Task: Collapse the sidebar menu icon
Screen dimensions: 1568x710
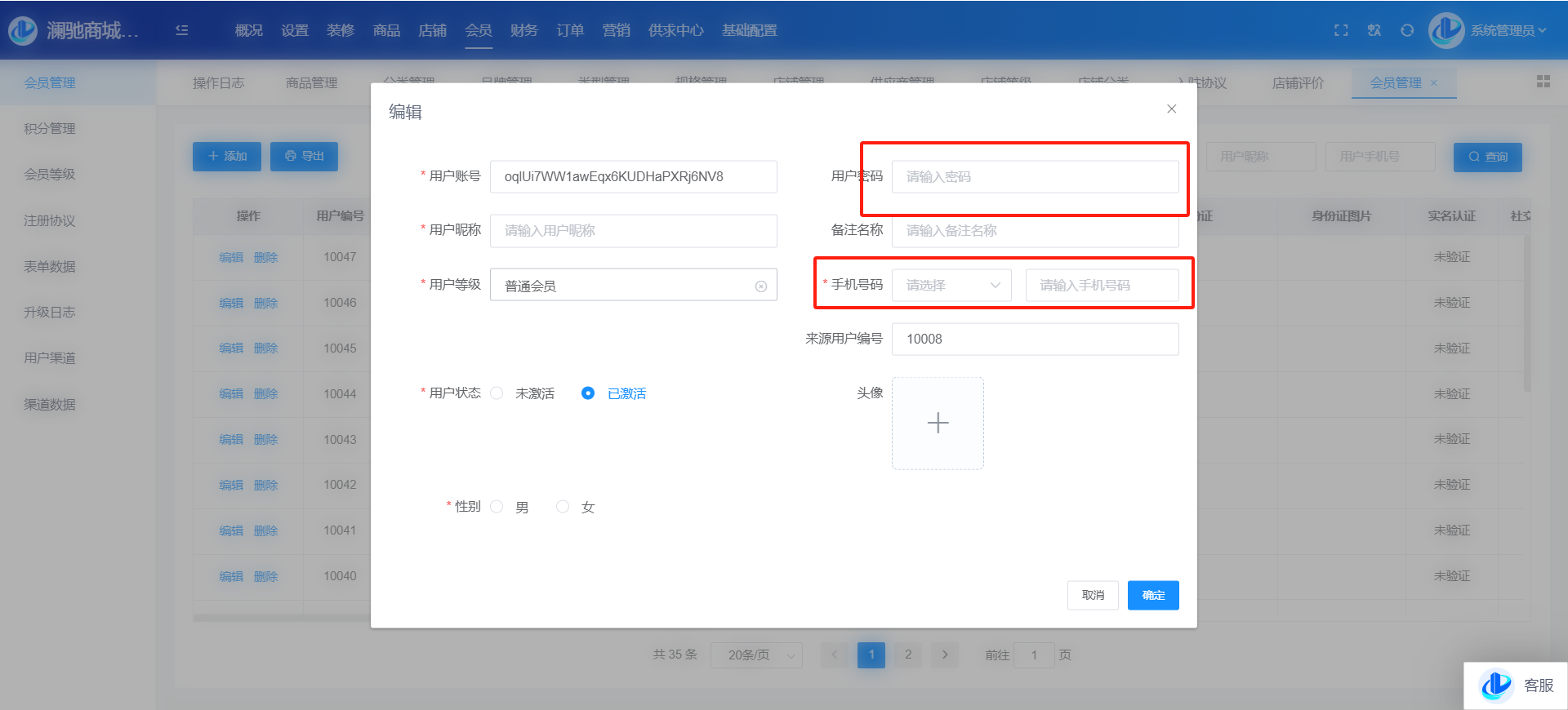Action: [x=181, y=30]
